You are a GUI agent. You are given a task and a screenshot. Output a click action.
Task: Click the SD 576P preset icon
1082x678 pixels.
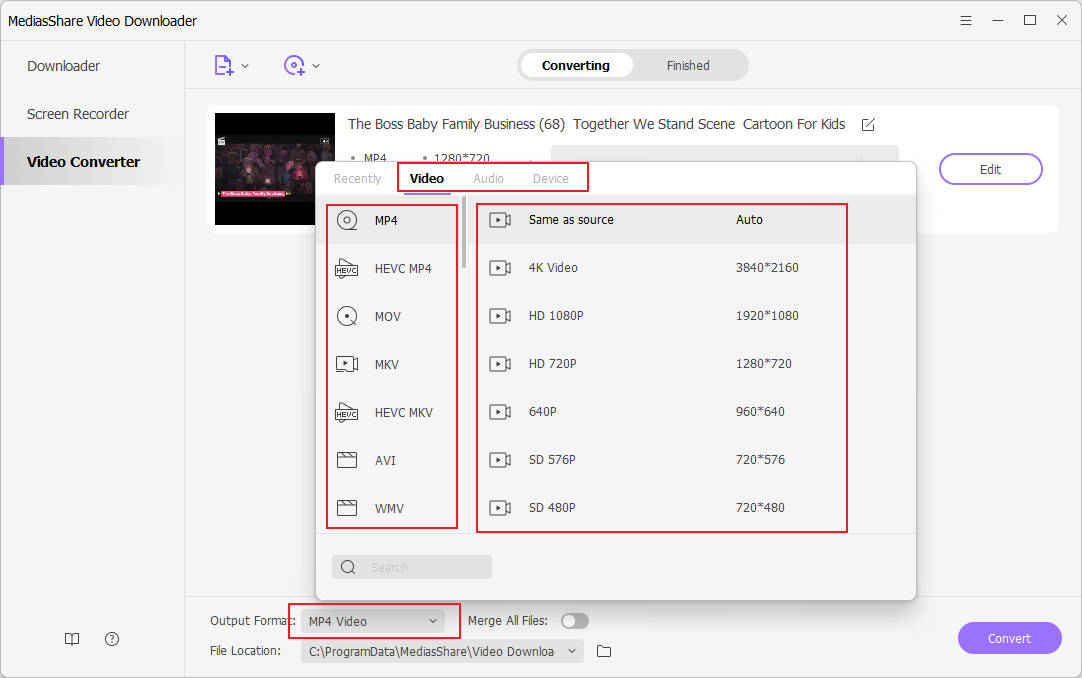tap(500, 459)
